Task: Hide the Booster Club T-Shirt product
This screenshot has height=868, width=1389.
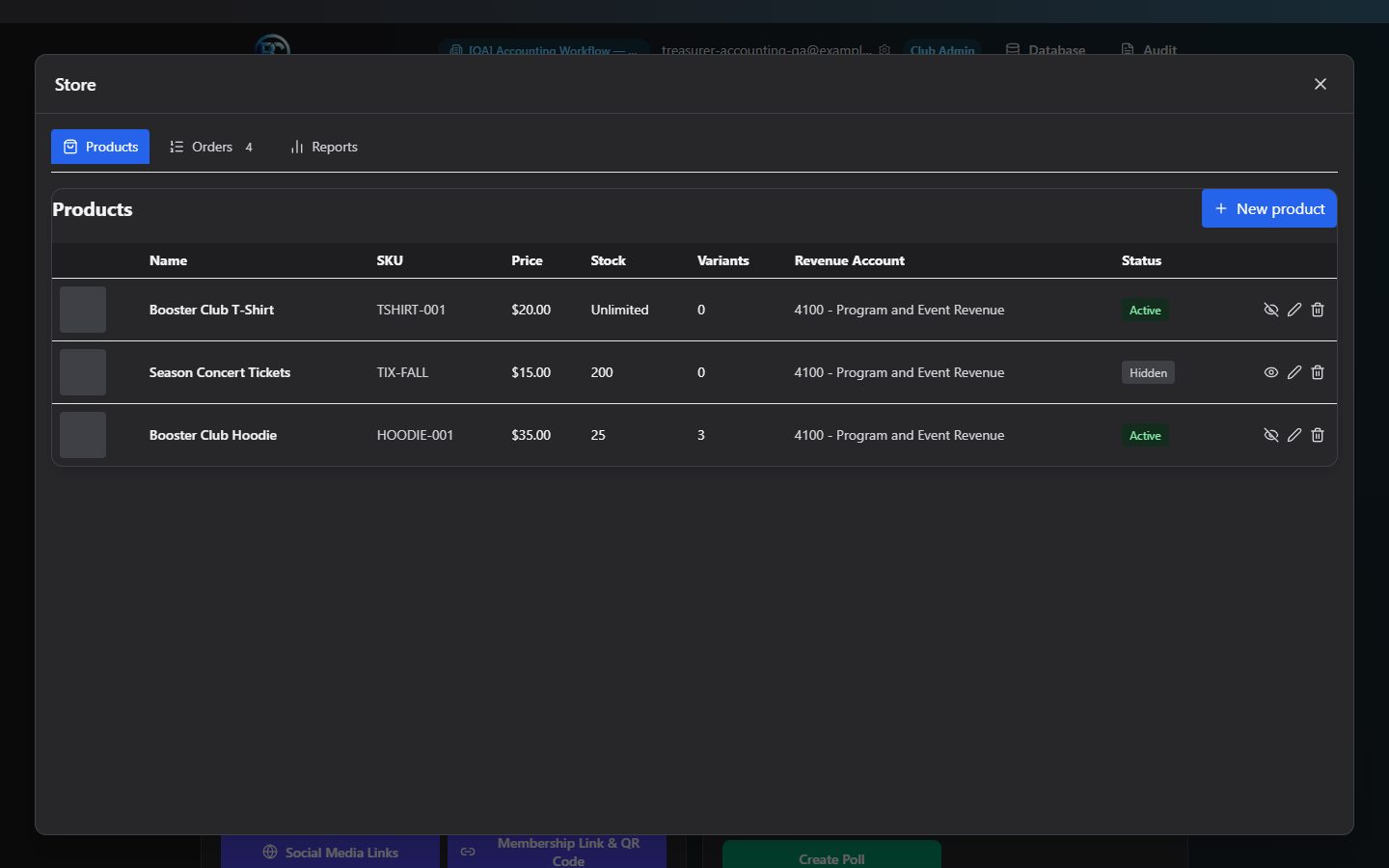Action: pyautogui.click(x=1271, y=310)
